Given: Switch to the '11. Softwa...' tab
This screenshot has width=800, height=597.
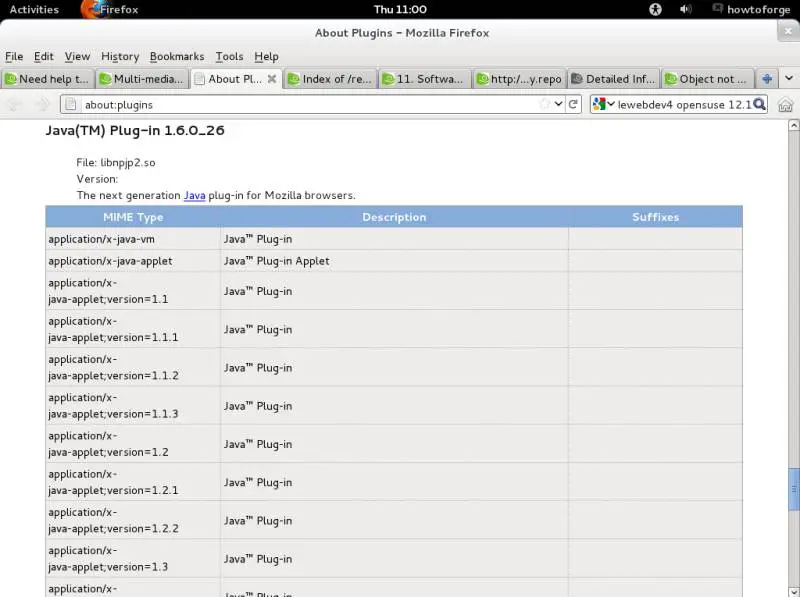Looking at the screenshot, I should click(x=424, y=79).
